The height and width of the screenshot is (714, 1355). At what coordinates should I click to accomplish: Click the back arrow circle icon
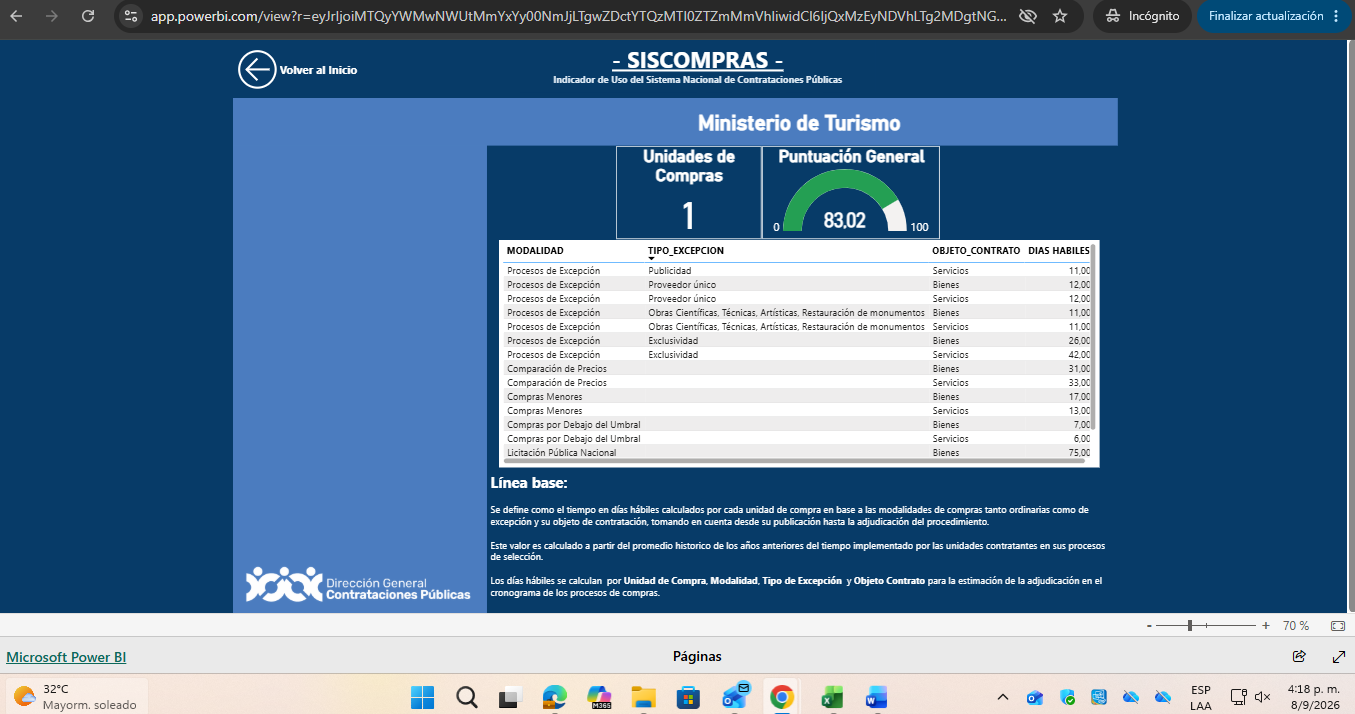(x=257, y=70)
